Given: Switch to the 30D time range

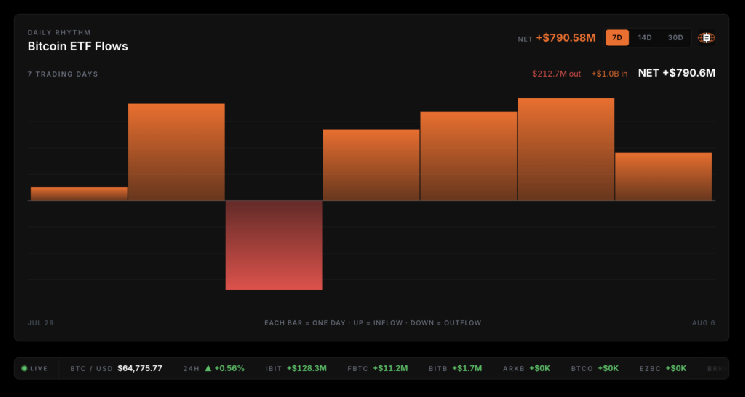Looking at the screenshot, I should tap(675, 38).
